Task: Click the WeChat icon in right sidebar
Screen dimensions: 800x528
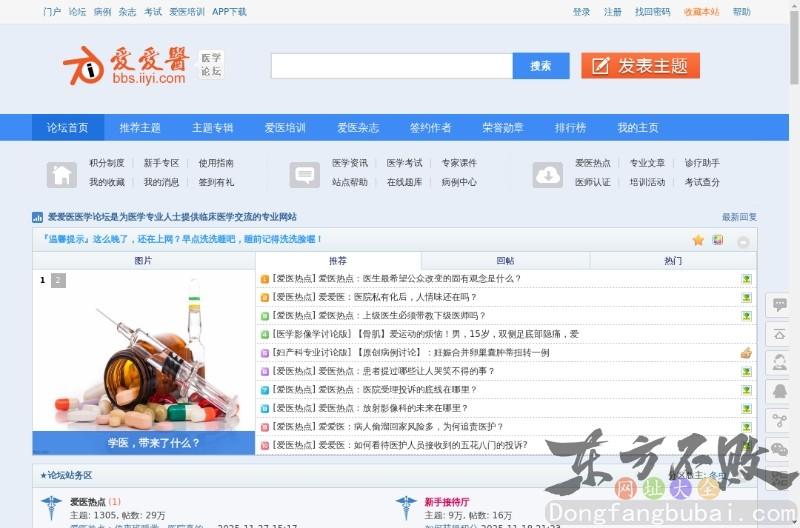Action: point(780,449)
